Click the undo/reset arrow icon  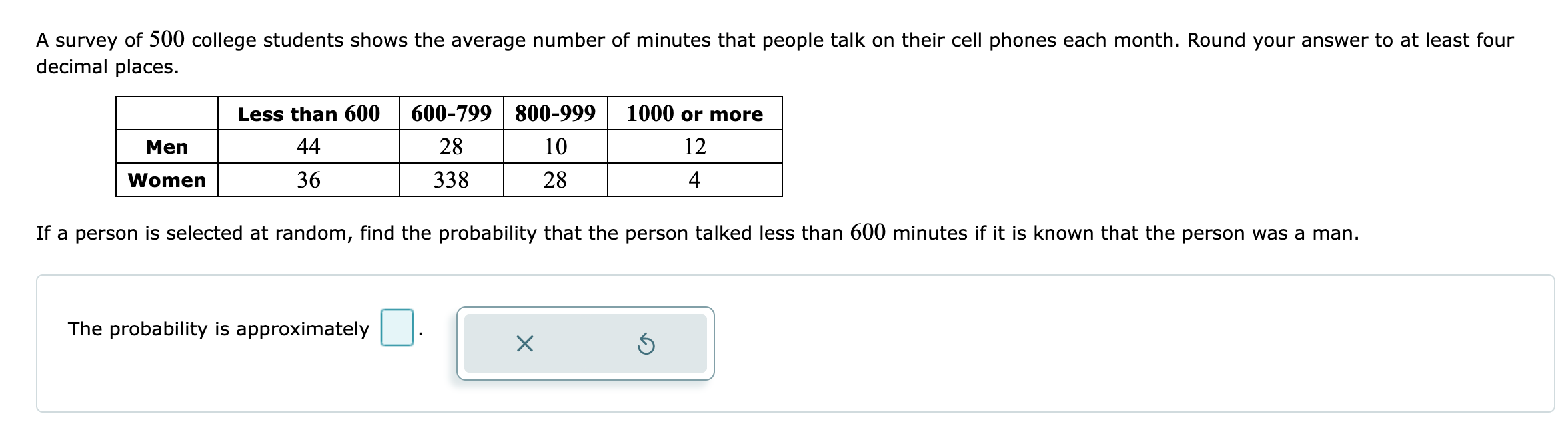pyautogui.click(x=645, y=343)
